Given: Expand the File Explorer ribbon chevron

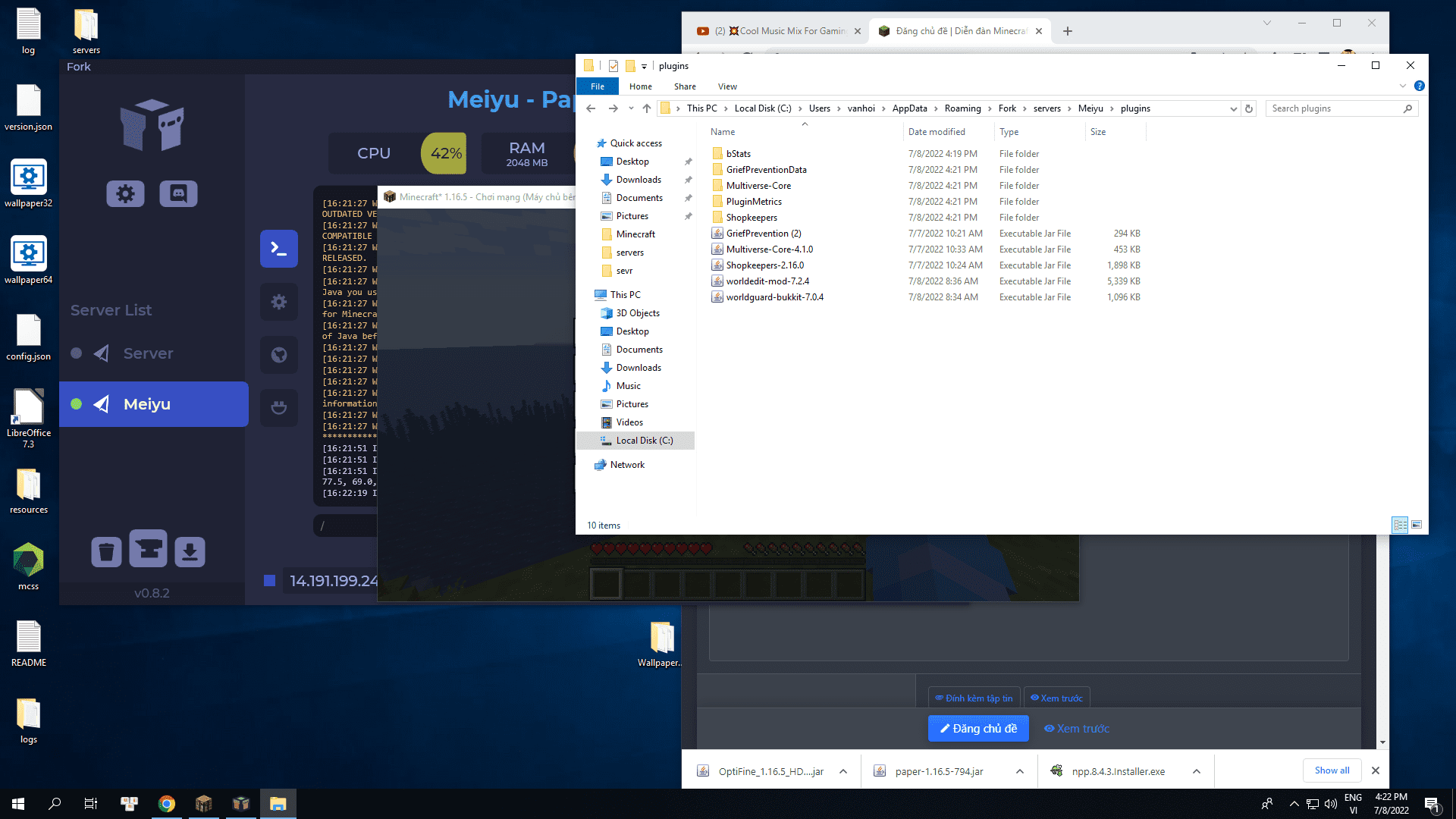Looking at the screenshot, I should (1402, 86).
